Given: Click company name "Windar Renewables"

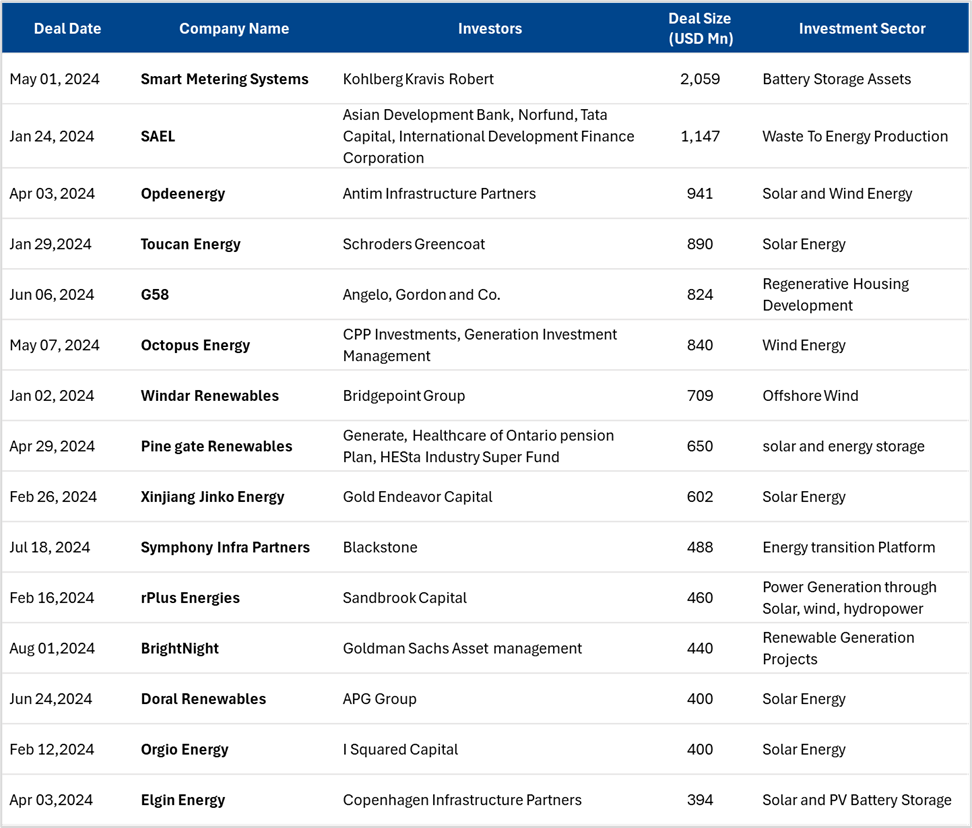Looking at the screenshot, I should click(x=210, y=396).
